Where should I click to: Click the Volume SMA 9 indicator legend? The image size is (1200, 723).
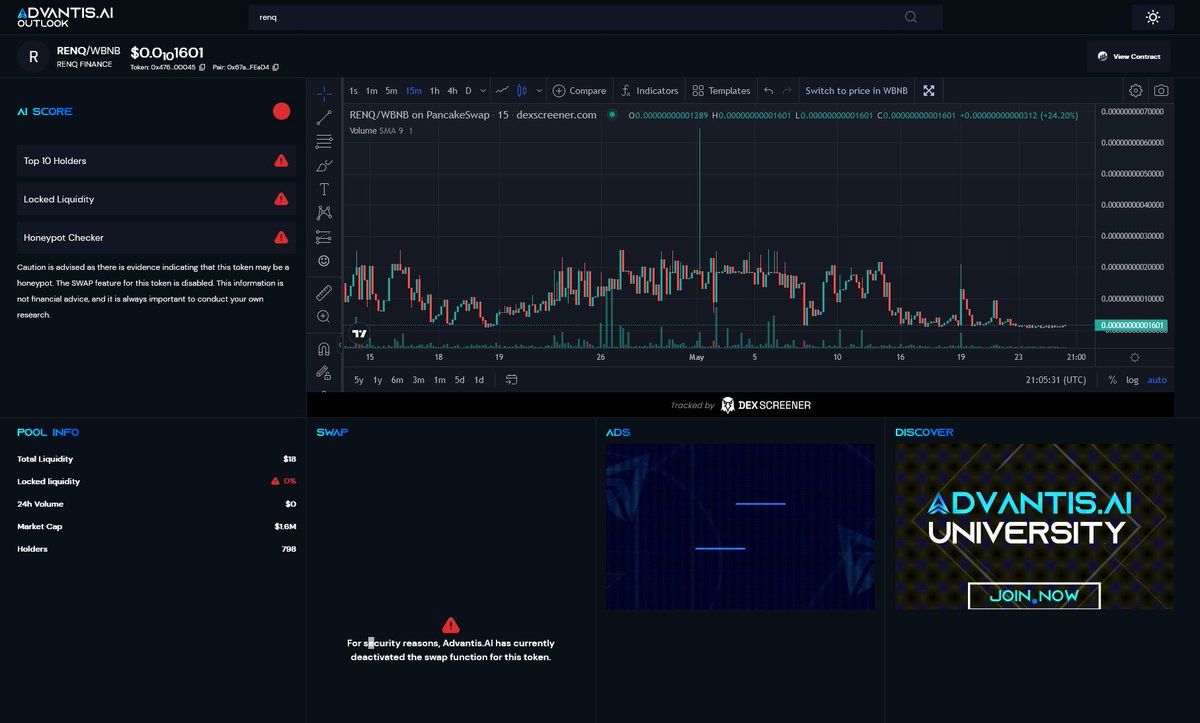click(381, 131)
